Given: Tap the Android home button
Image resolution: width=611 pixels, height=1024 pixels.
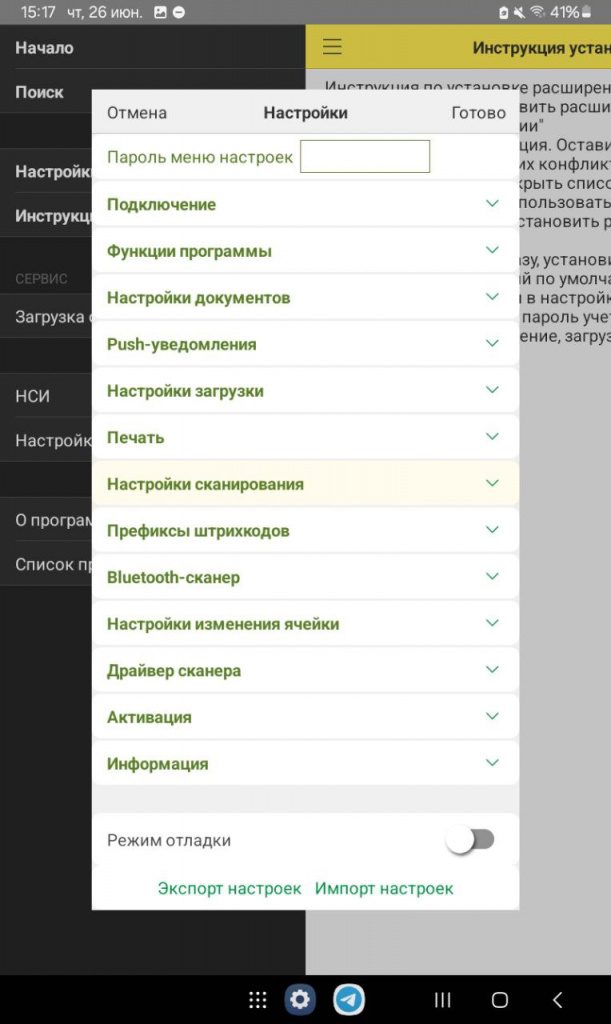Looking at the screenshot, I should [x=500, y=999].
